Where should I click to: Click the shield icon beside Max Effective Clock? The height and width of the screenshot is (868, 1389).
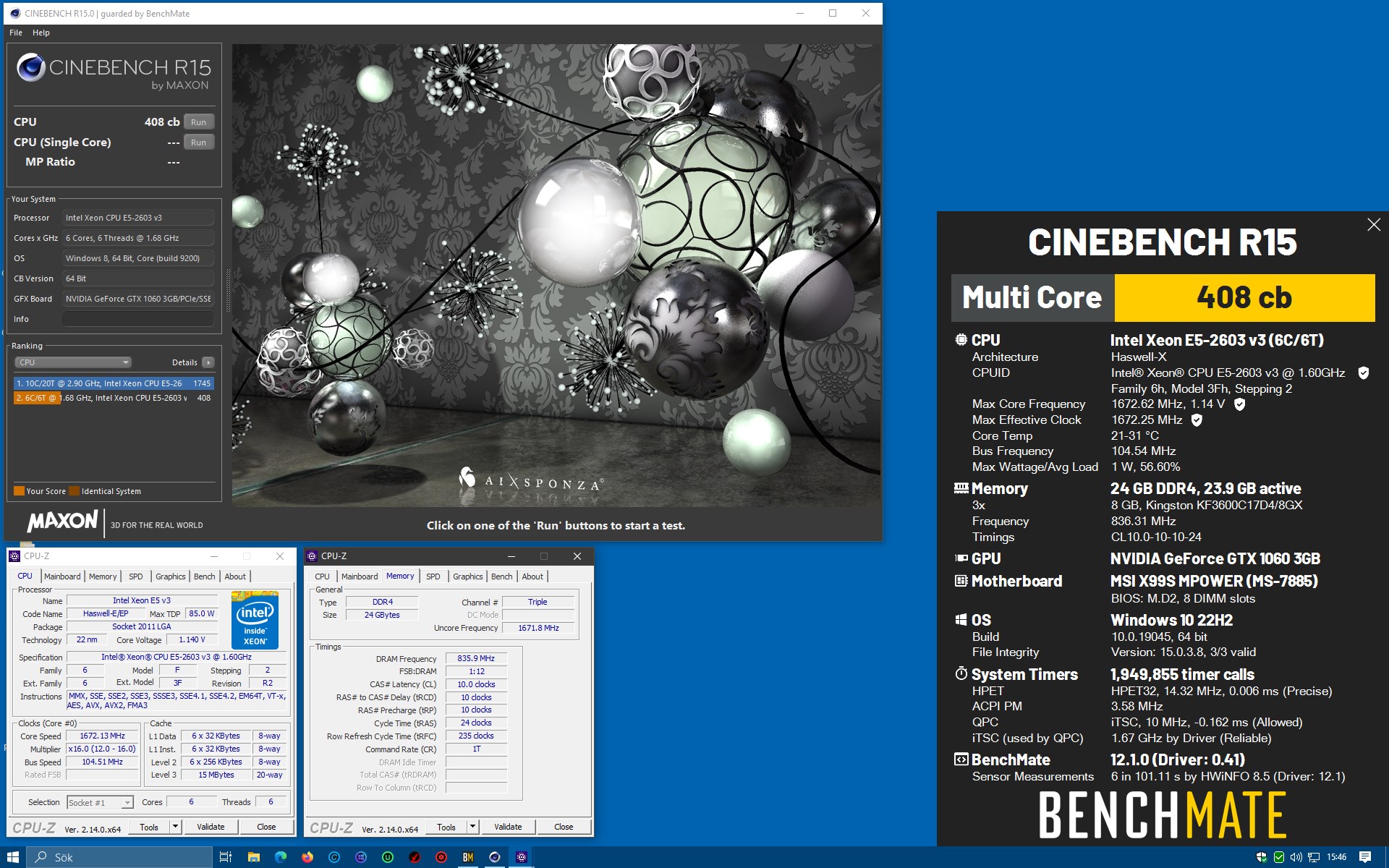(x=1197, y=420)
